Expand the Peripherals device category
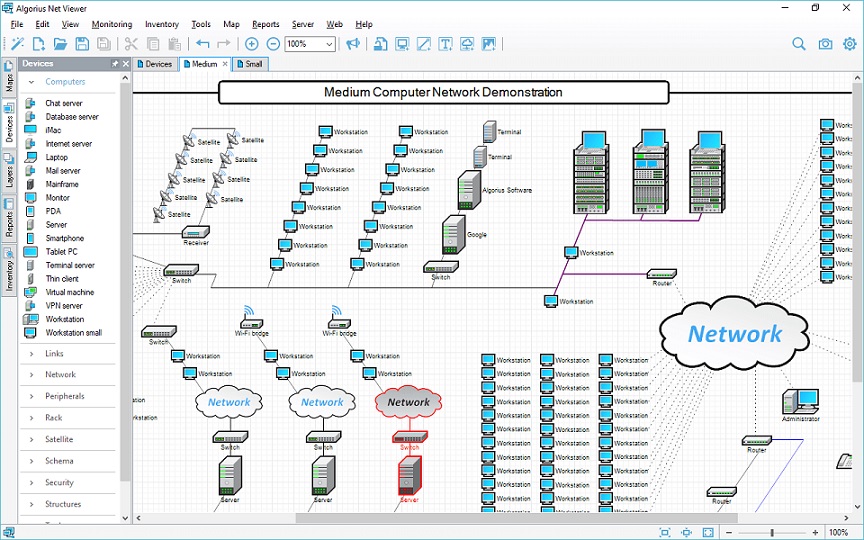 (x=65, y=396)
